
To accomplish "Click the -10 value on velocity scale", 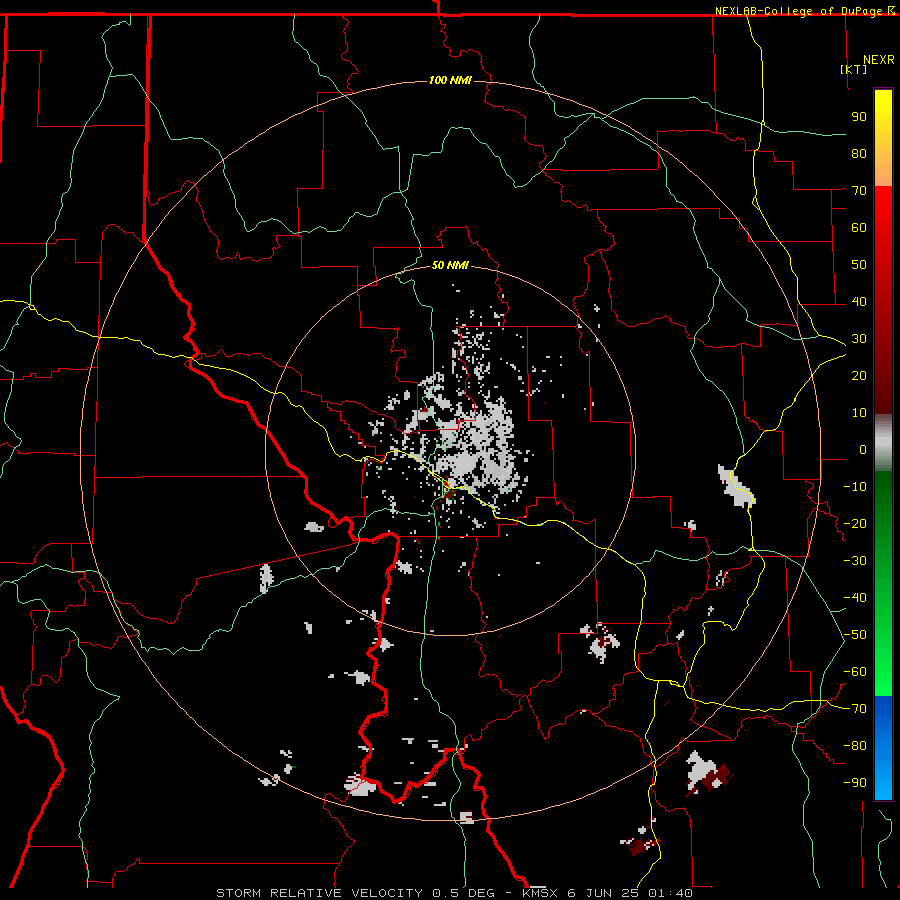I will pos(855,487).
